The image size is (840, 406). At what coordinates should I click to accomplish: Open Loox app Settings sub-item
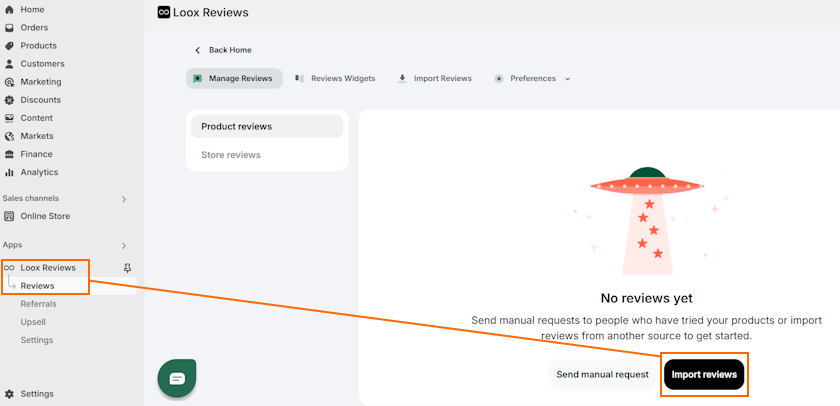(x=37, y=340)
